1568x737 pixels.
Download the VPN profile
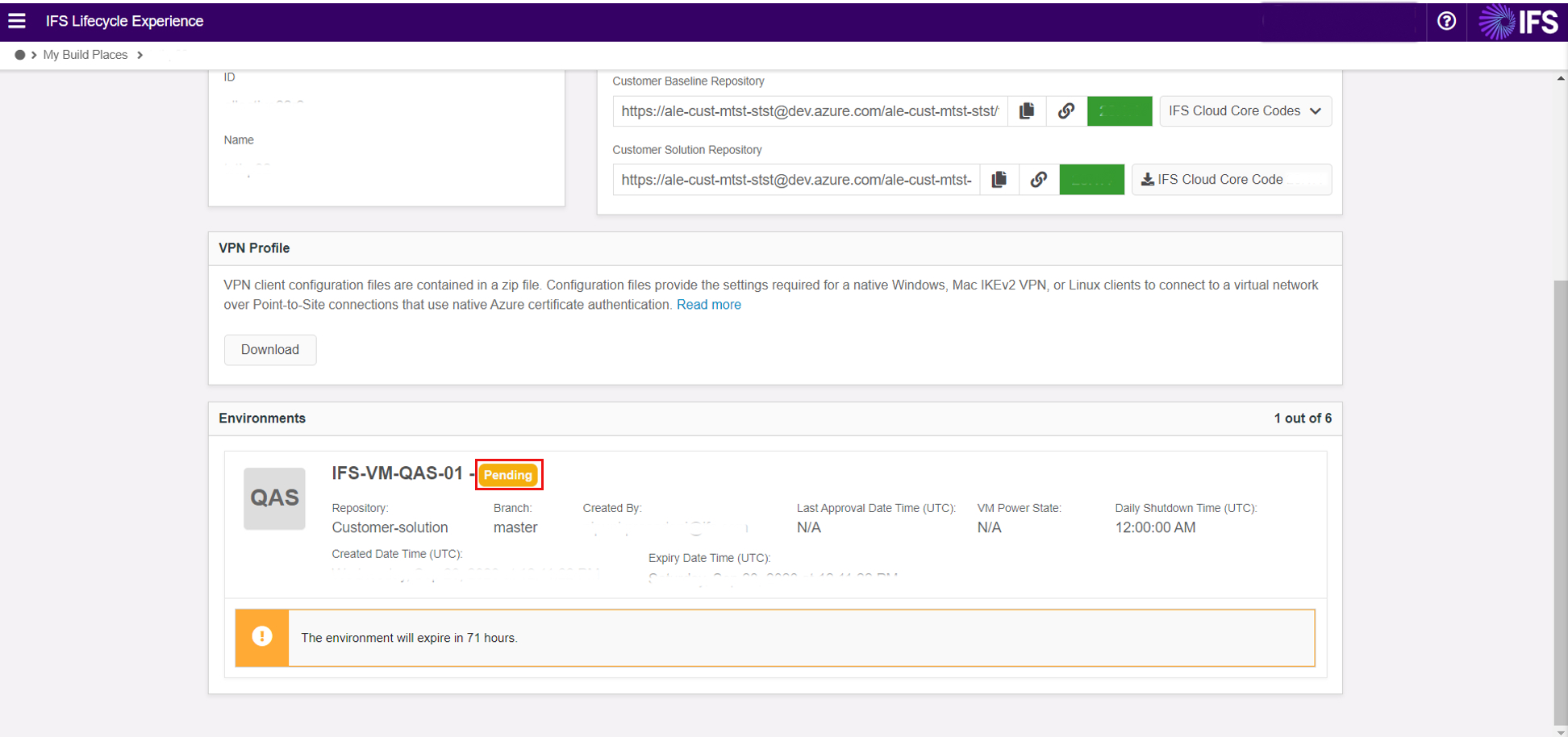click(270, 350)
